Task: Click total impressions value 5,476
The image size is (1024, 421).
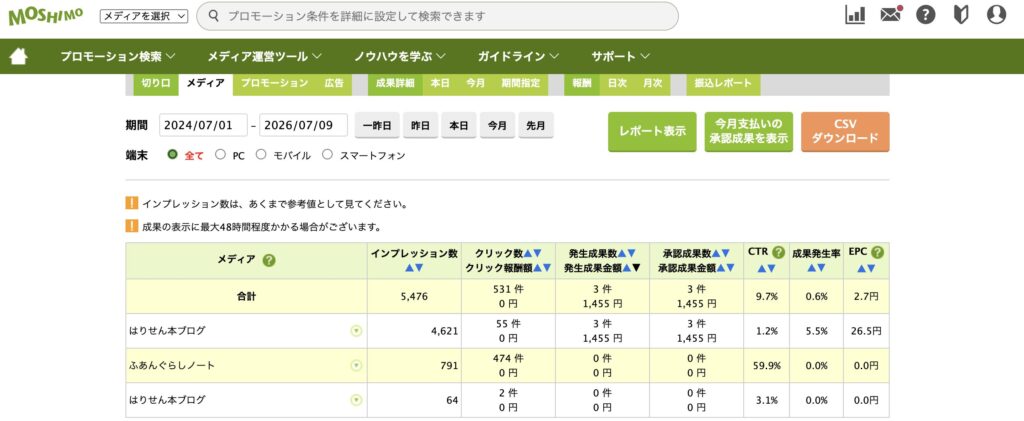Action: pos(414,296)
